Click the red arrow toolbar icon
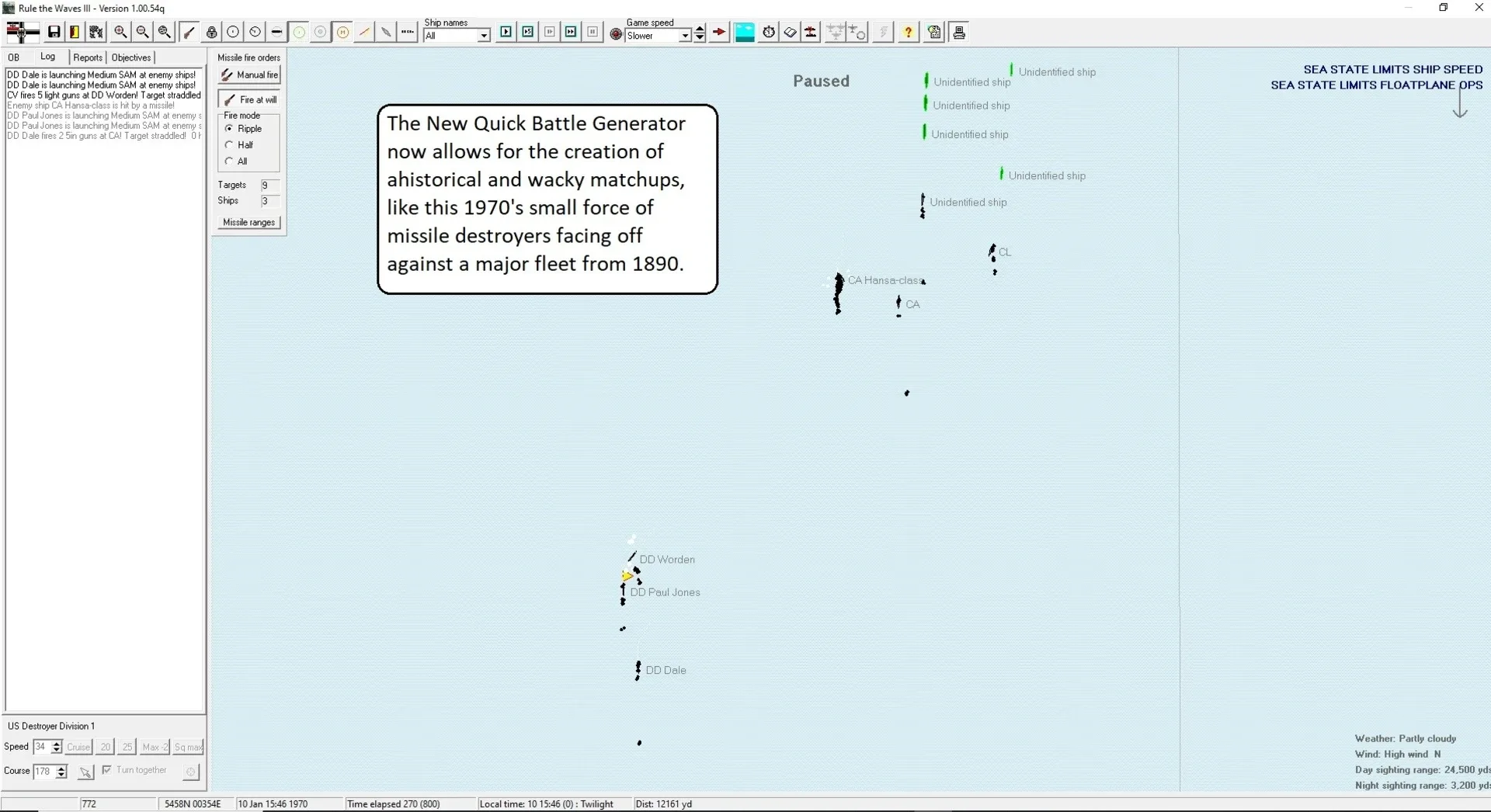The height and width of the screenshot is (812, 1491). point(719,33)
